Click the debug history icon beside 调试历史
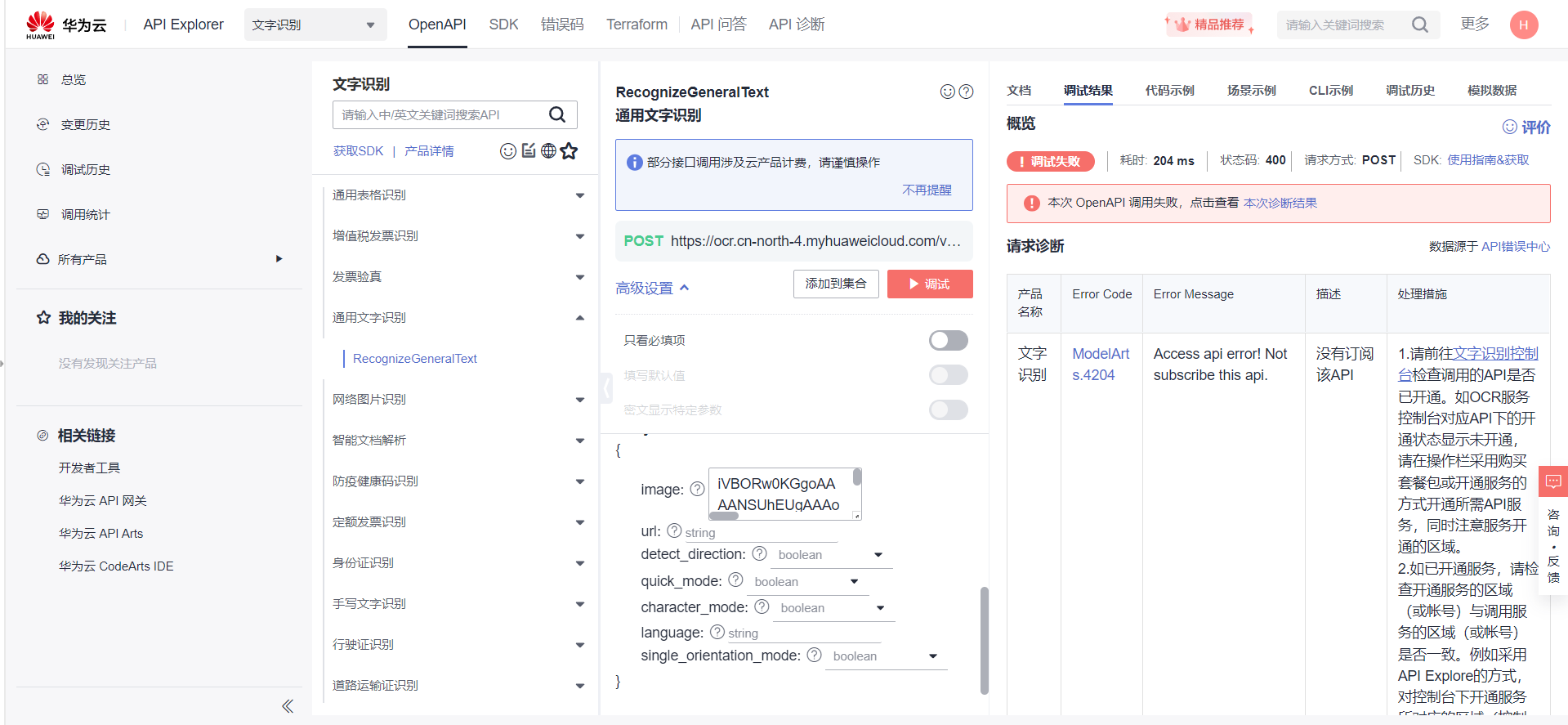The image size is (1568, 725). pyautogui.click(x=42, y=169)
